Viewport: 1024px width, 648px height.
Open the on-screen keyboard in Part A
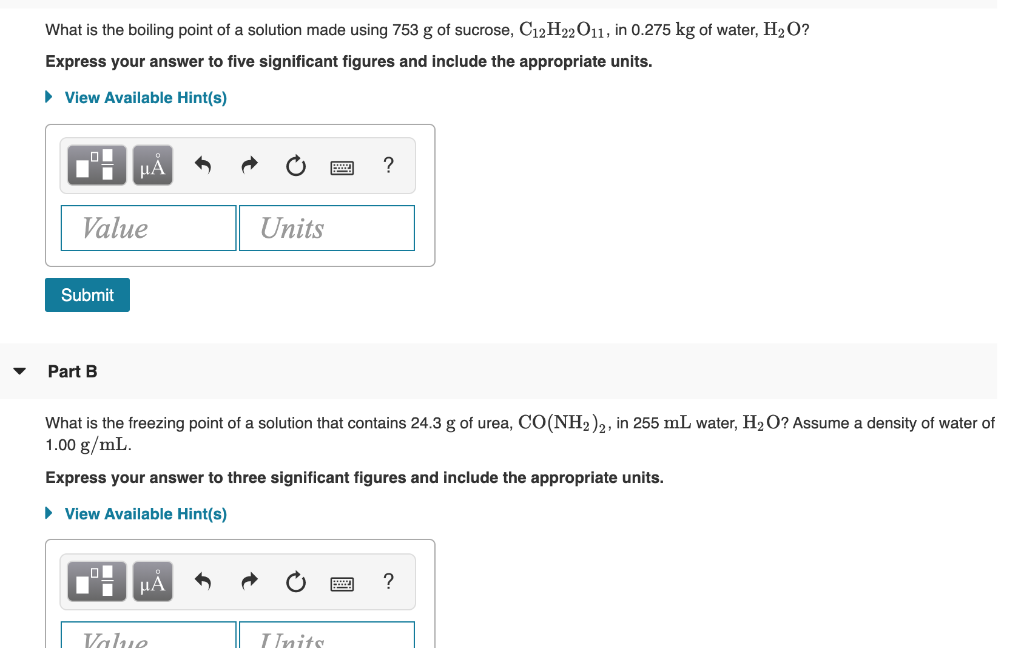click(342, 166)
